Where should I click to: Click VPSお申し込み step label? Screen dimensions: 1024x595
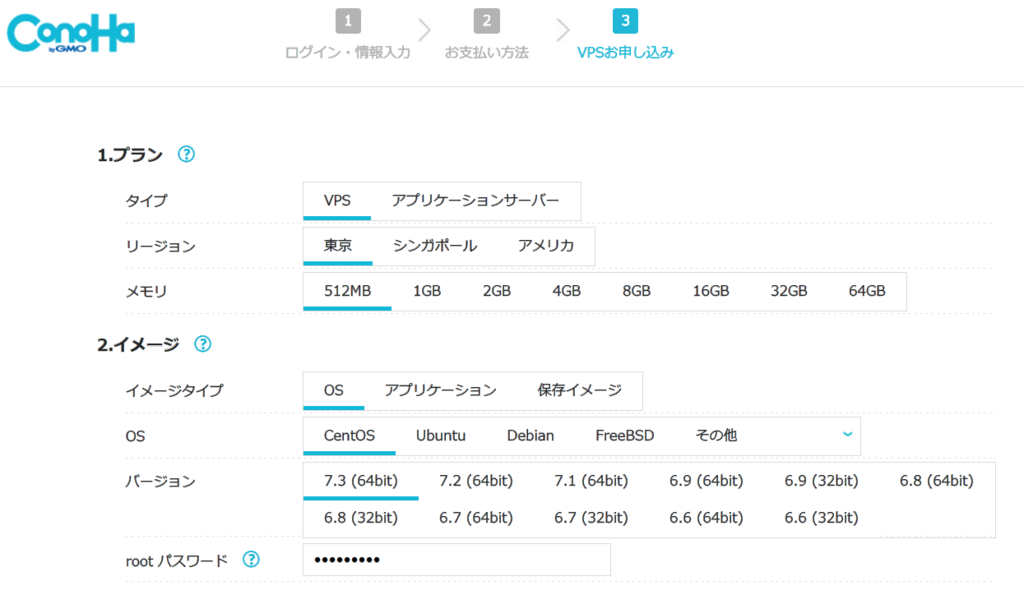coord(625,52)
